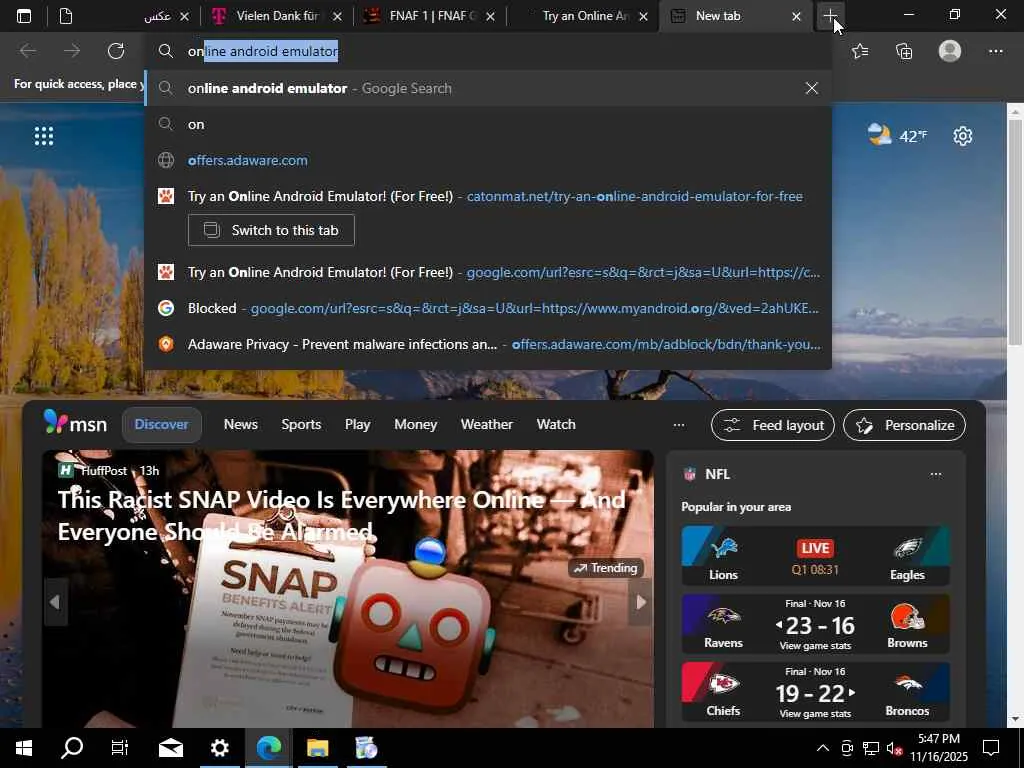Image resolution: width=1024 pixels, height=768 pixels.
Task: Select online android emulator Google Search suggestion
Action: point(488,88)
